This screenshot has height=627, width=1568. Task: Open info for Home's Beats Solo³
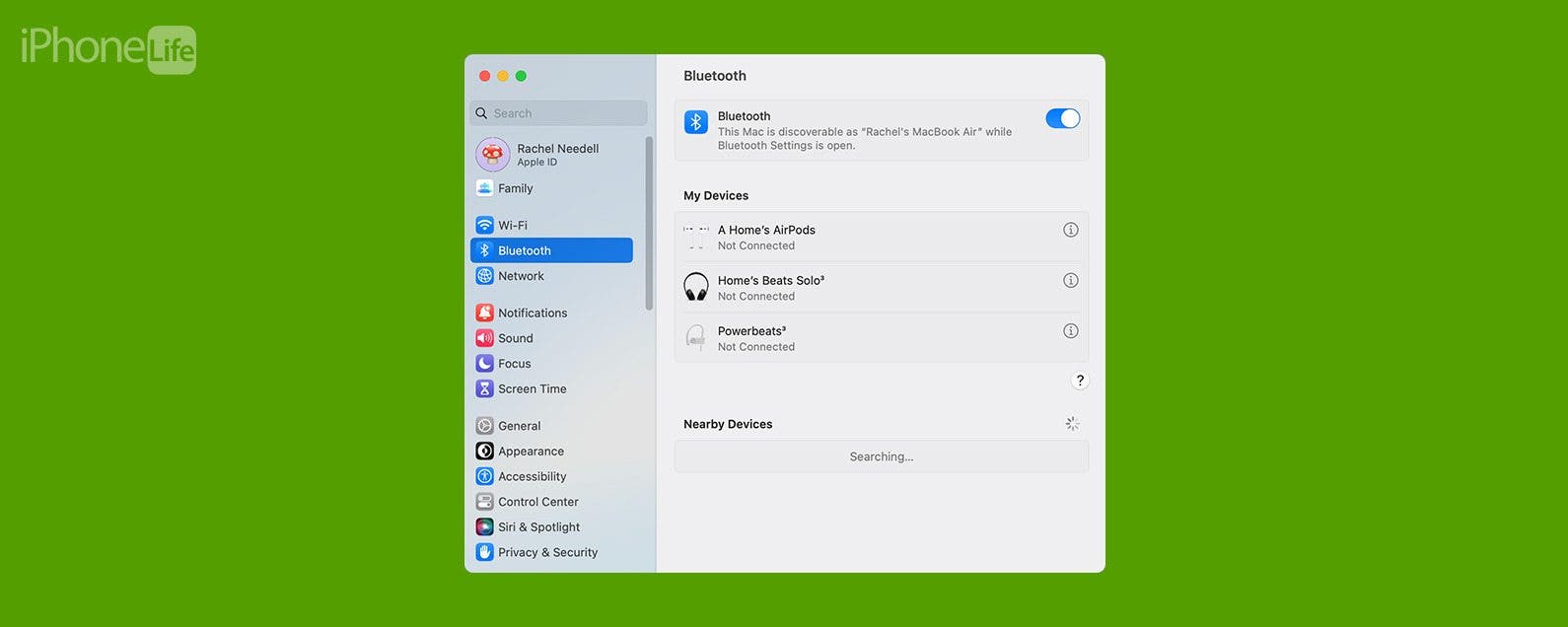(x=1070, y=281)
